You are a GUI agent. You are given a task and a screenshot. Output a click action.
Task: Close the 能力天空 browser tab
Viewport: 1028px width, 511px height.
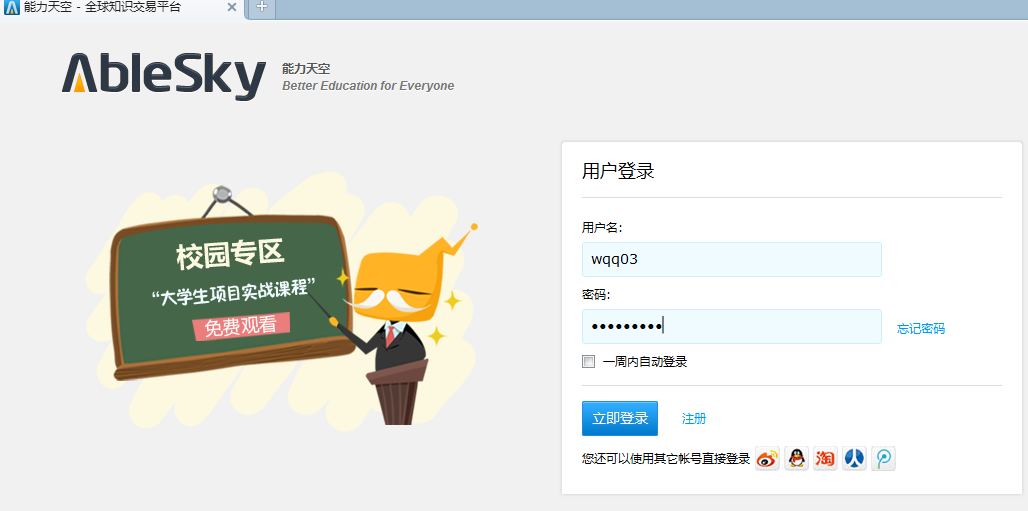(x=231, y=8)
